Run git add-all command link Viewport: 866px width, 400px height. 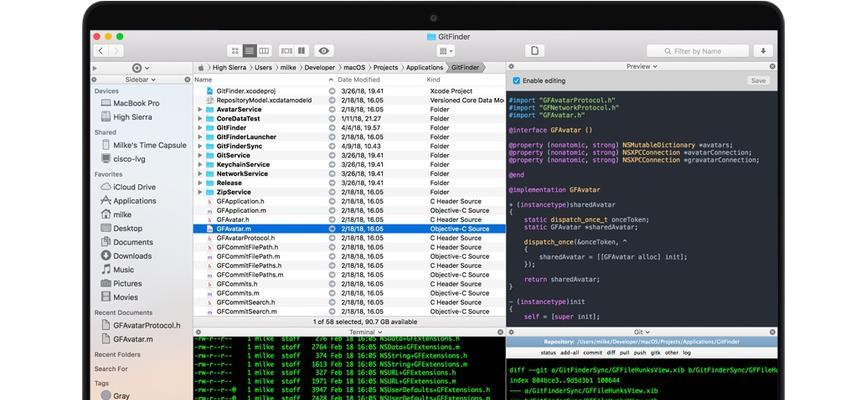coord(569,352)
